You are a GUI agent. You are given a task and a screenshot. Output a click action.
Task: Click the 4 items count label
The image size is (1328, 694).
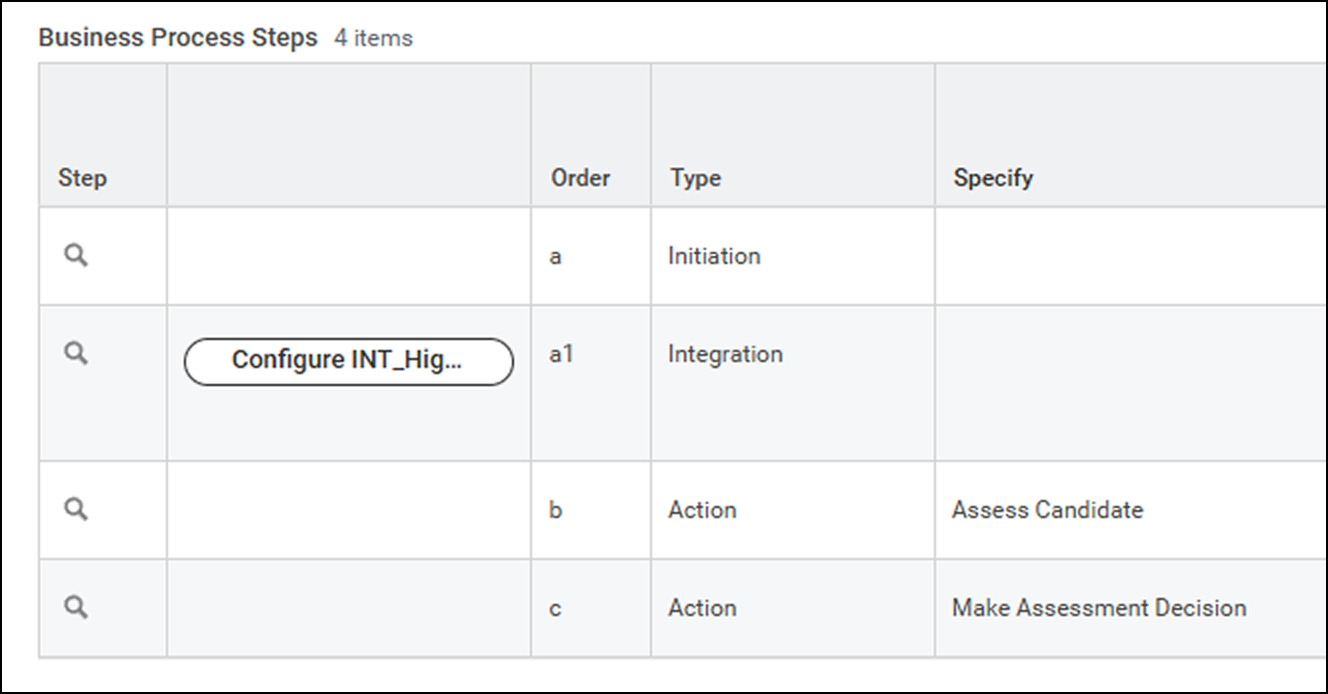point(373,39)
